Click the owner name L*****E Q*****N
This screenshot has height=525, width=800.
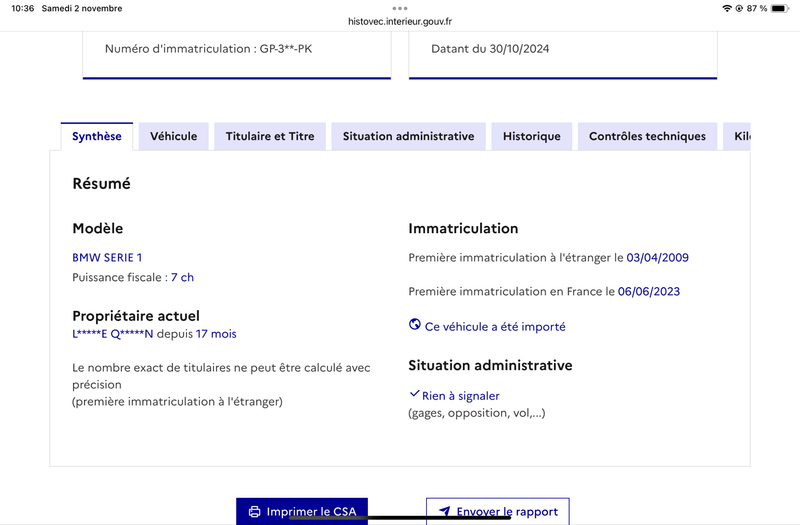click(x=113, y=334)
